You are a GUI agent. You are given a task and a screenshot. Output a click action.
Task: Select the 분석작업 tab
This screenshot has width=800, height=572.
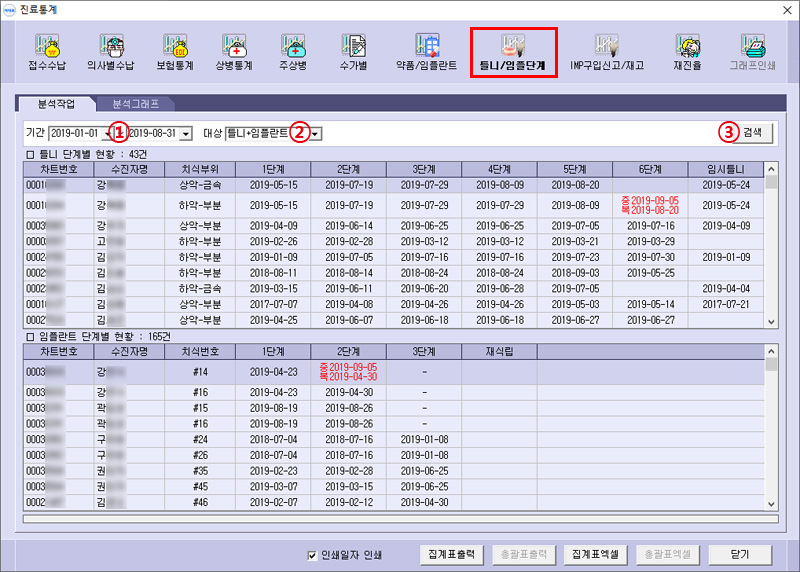point(55,103)
